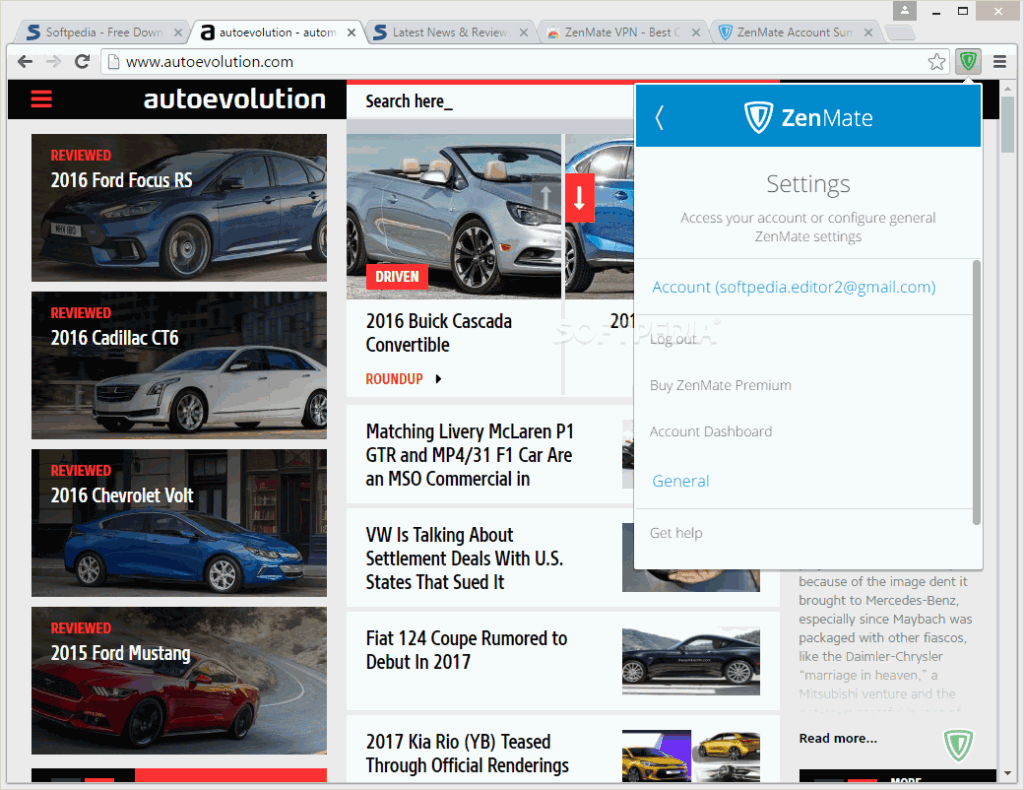This screenshot has height=790, width=1024.
Task: Open the 2016 Chevrolet Volt review
Action: [x=179, y=522]
